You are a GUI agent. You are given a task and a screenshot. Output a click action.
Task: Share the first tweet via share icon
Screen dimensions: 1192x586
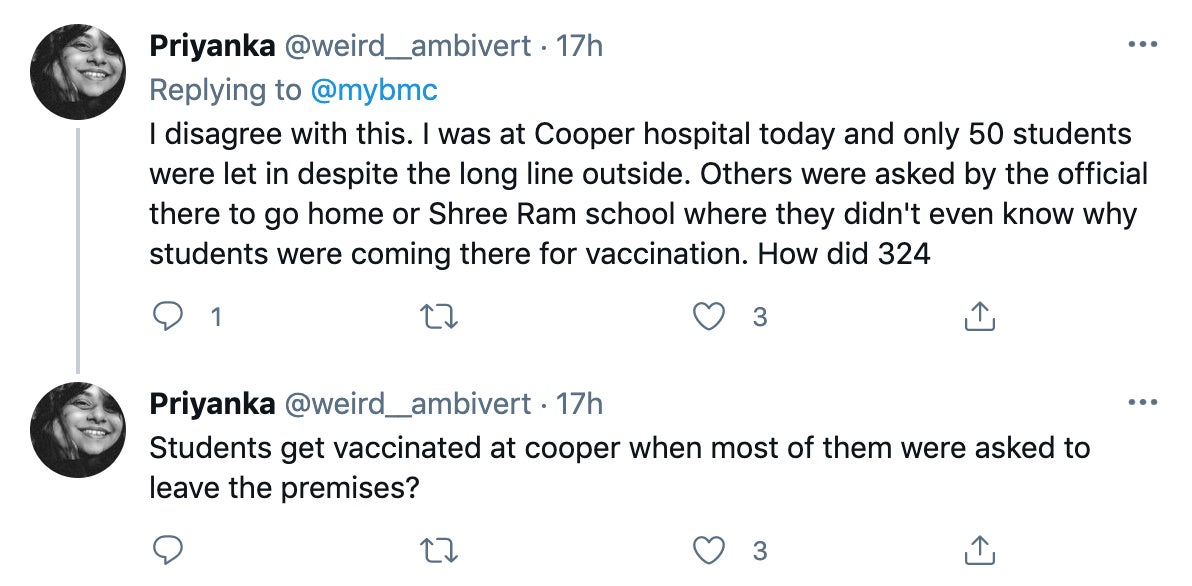click(x=979, y=317)
